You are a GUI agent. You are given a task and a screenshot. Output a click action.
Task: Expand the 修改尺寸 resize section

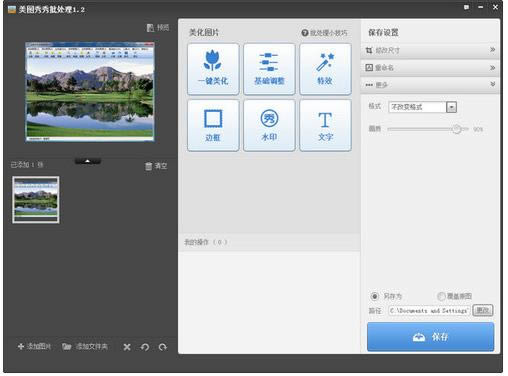(430, 50)
